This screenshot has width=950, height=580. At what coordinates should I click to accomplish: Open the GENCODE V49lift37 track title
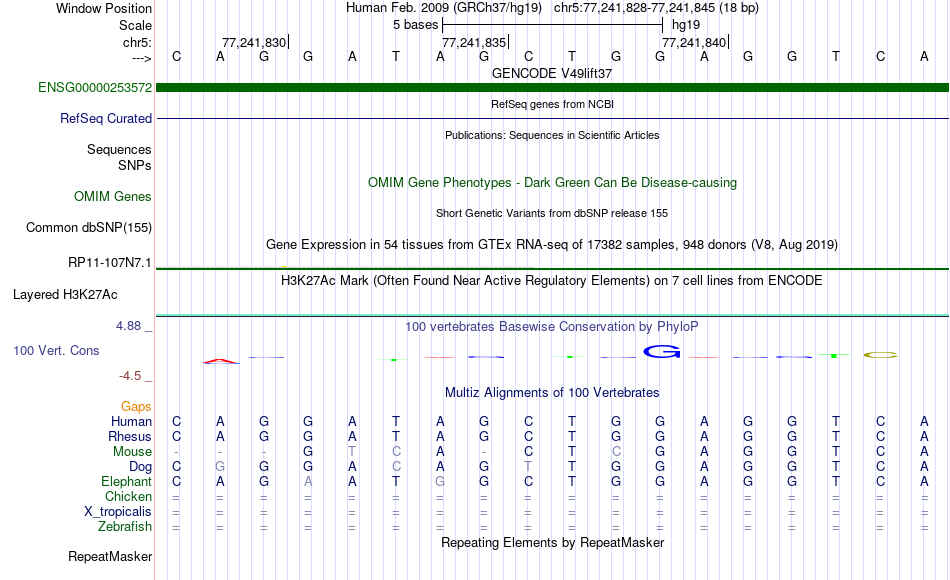[552, 73]
